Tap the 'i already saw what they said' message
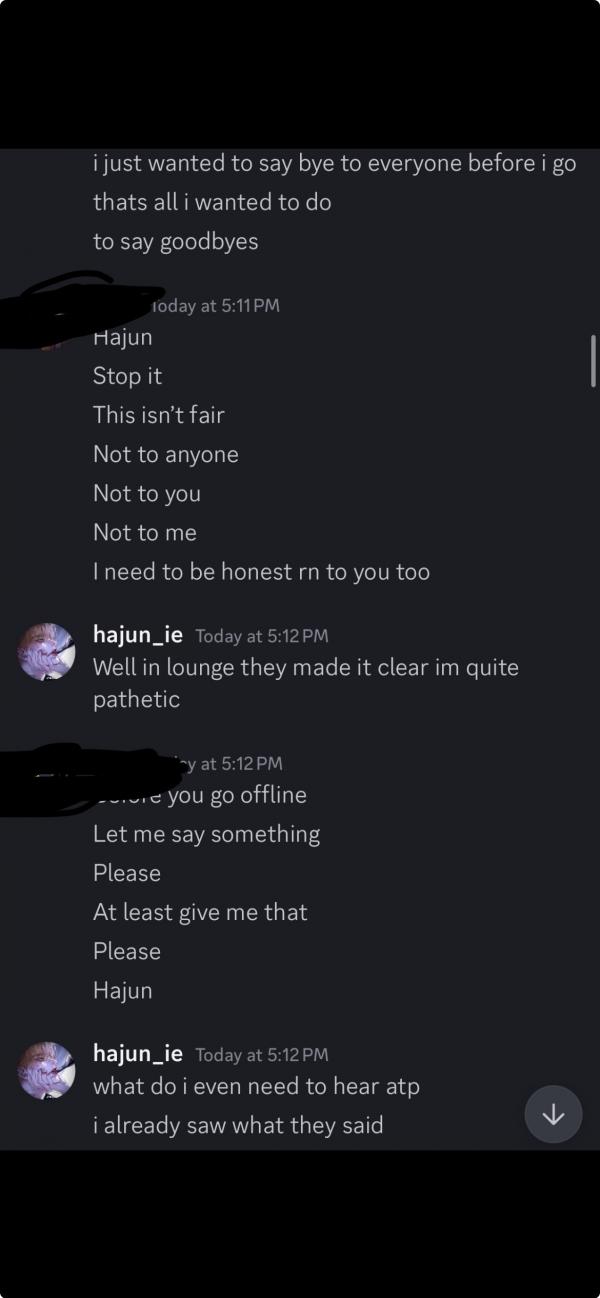Image resolution: width=600 pixels, height=1298 pixels. coord(238,1125)
